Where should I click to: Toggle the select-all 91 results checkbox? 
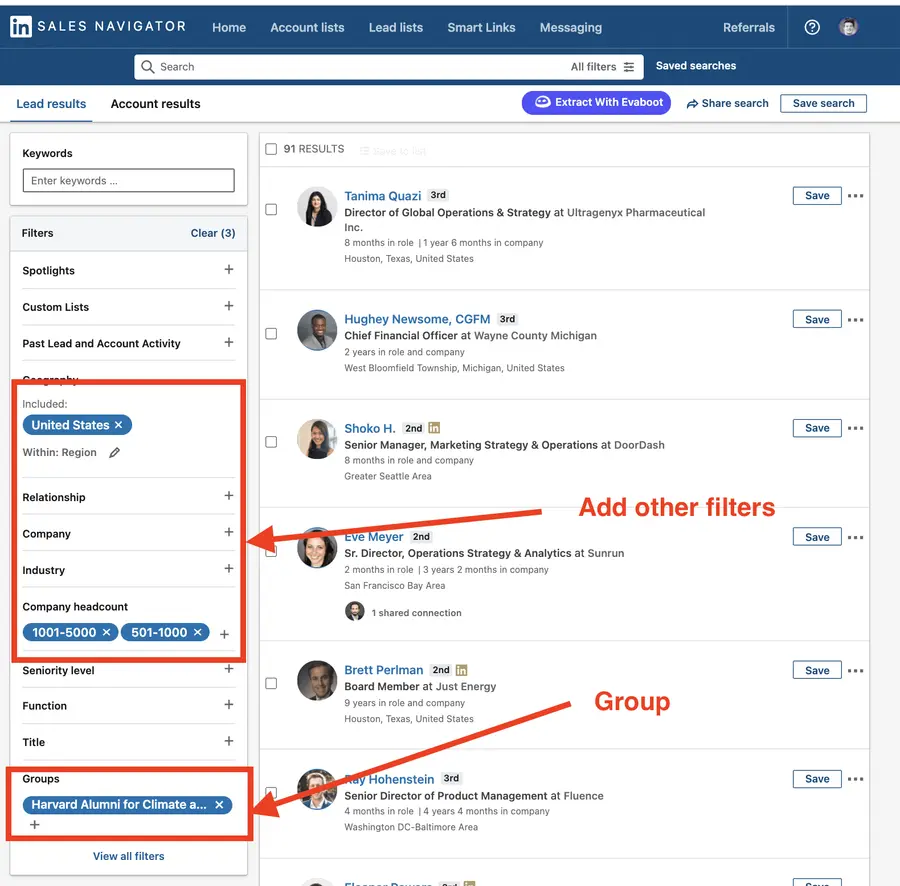(271, 149)
